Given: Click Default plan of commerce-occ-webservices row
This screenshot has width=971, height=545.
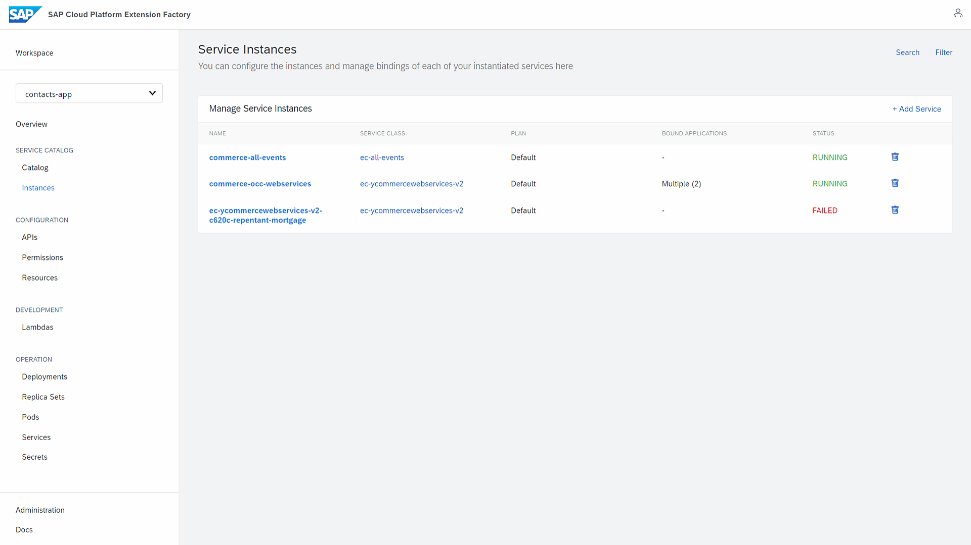Looking at the screenshot, I should (x=523, y=184).
